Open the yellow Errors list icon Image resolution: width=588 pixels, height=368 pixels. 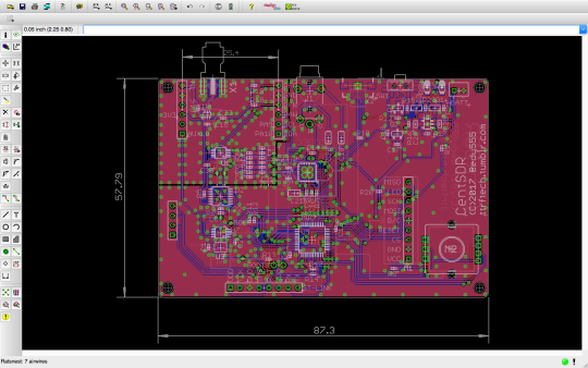point(6,317)
